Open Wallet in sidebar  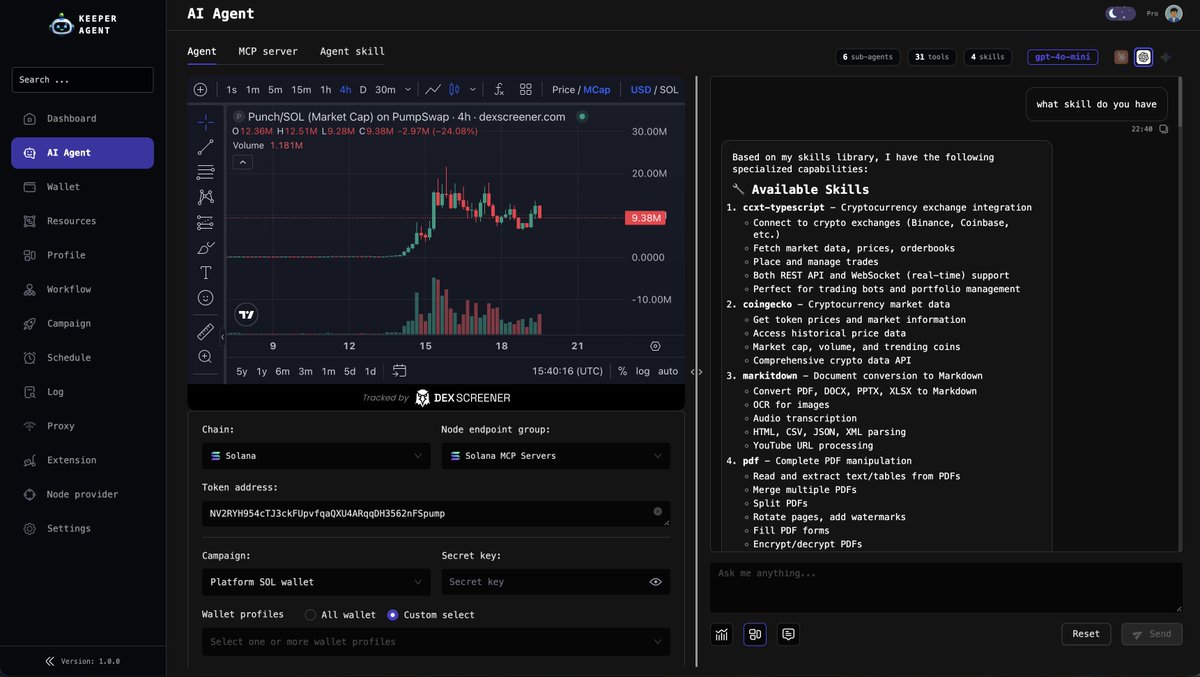[x=82, y=187]
